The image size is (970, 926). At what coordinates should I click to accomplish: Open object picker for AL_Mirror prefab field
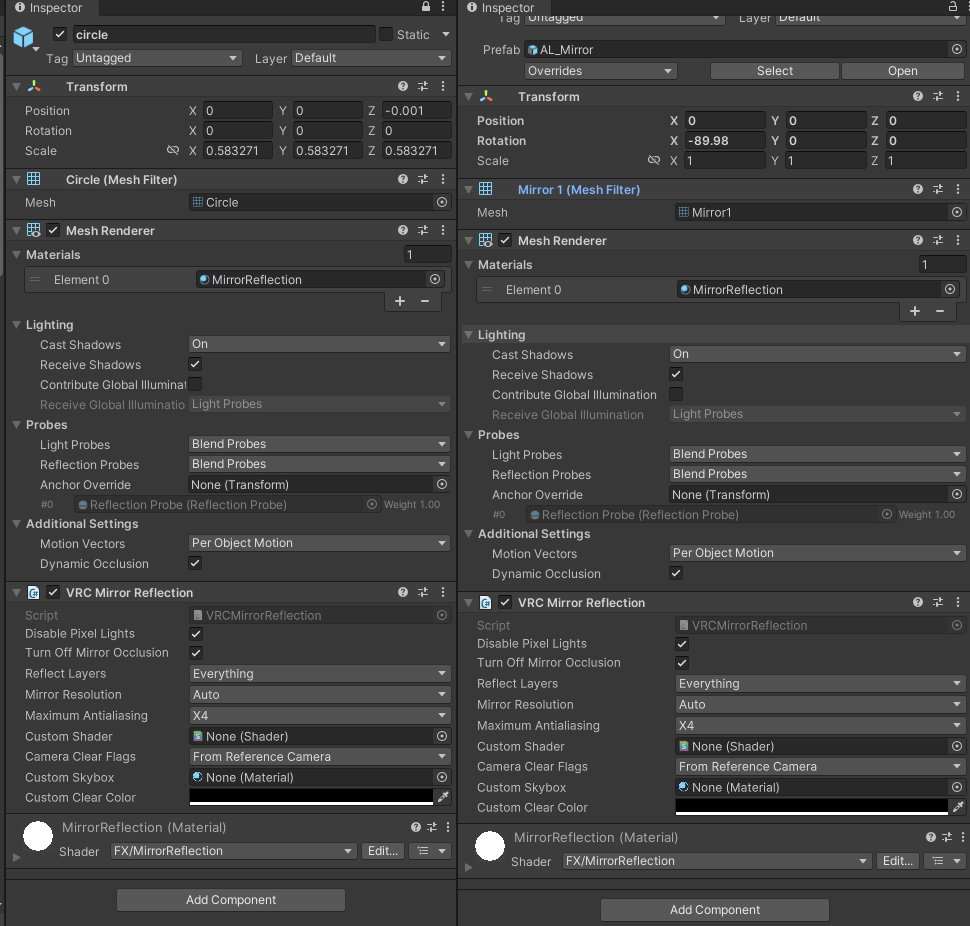(956, 49)
